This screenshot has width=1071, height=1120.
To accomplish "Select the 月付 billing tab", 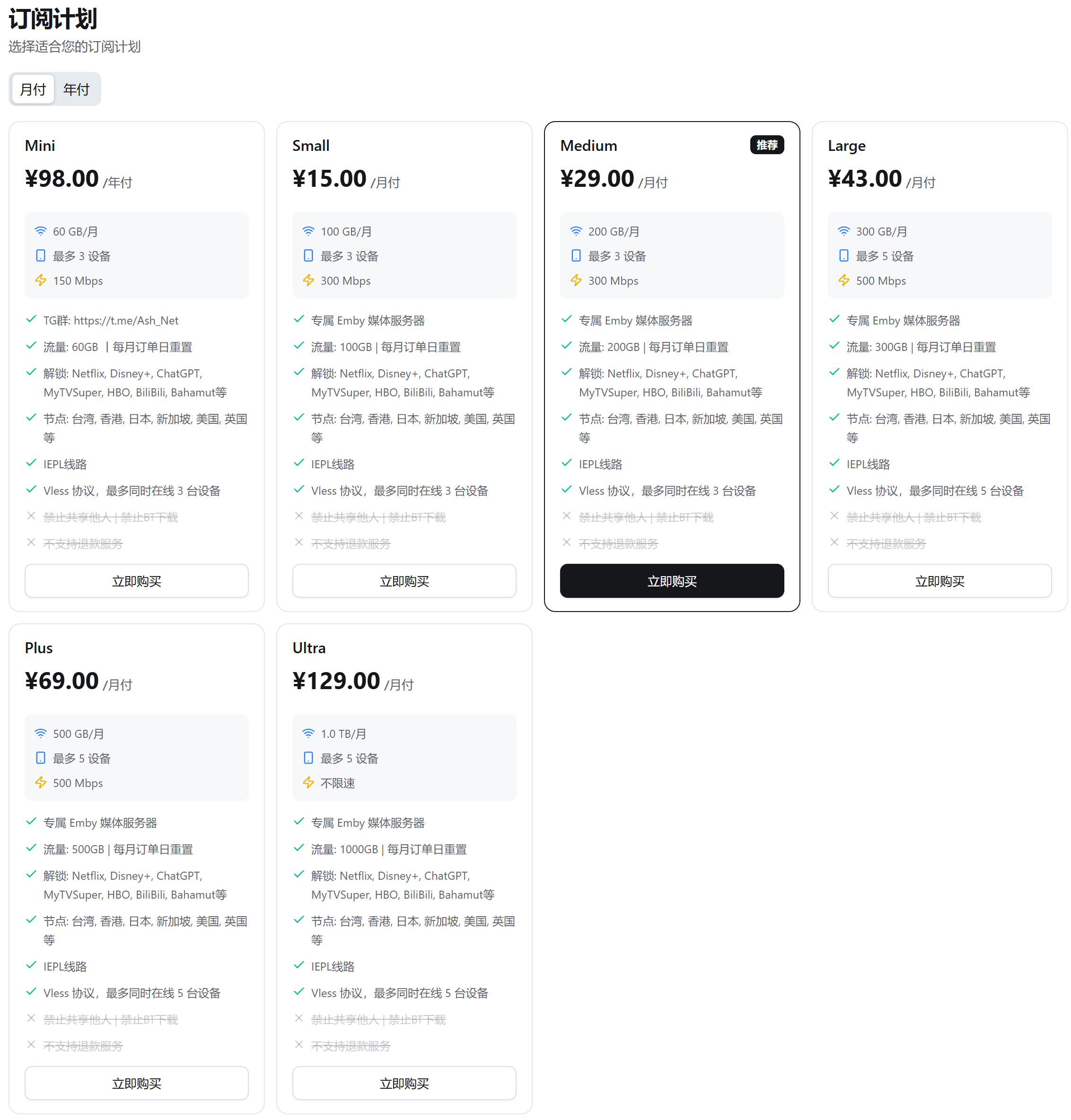I will 33,89.
